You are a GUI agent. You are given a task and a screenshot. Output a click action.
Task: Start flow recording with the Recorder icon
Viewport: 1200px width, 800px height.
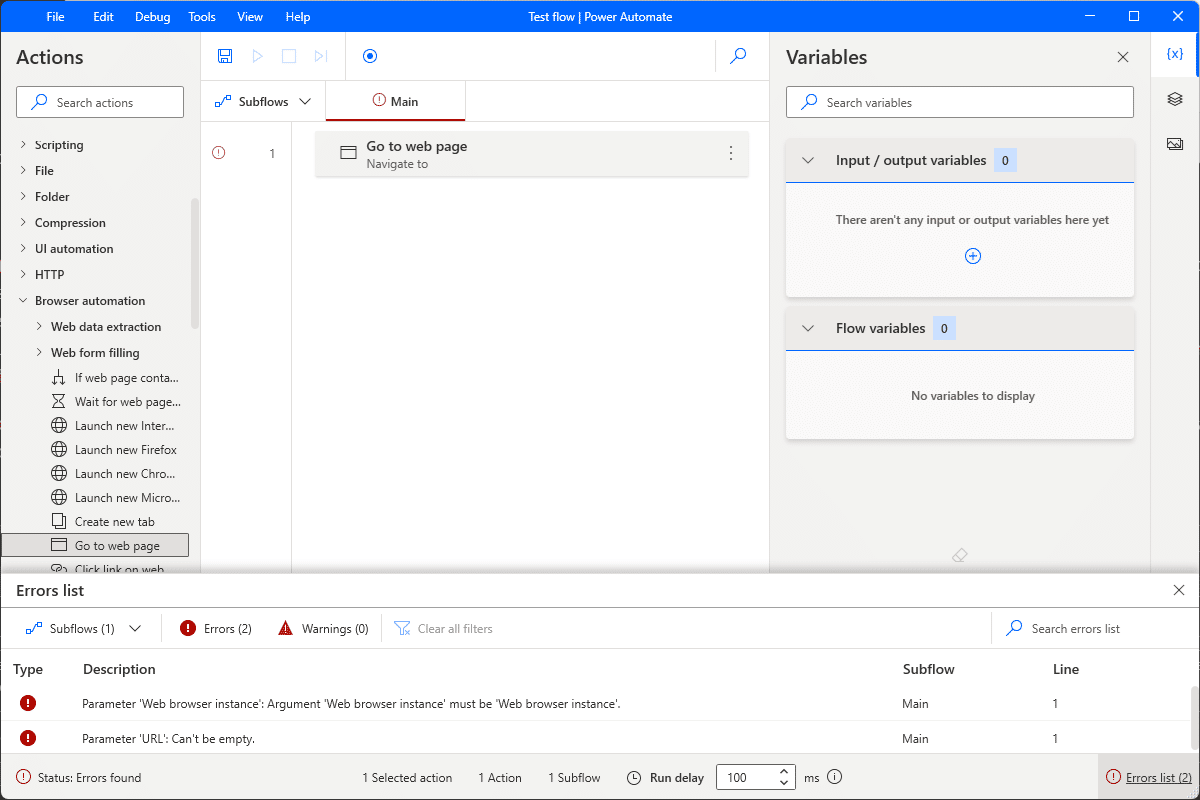370,56
